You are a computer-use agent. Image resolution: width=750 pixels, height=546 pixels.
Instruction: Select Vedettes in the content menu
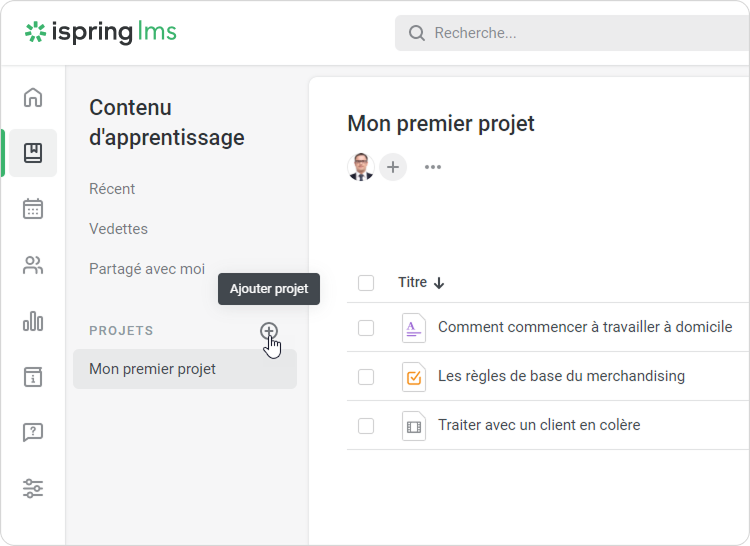pyautogui.click(x=118, y=229)
